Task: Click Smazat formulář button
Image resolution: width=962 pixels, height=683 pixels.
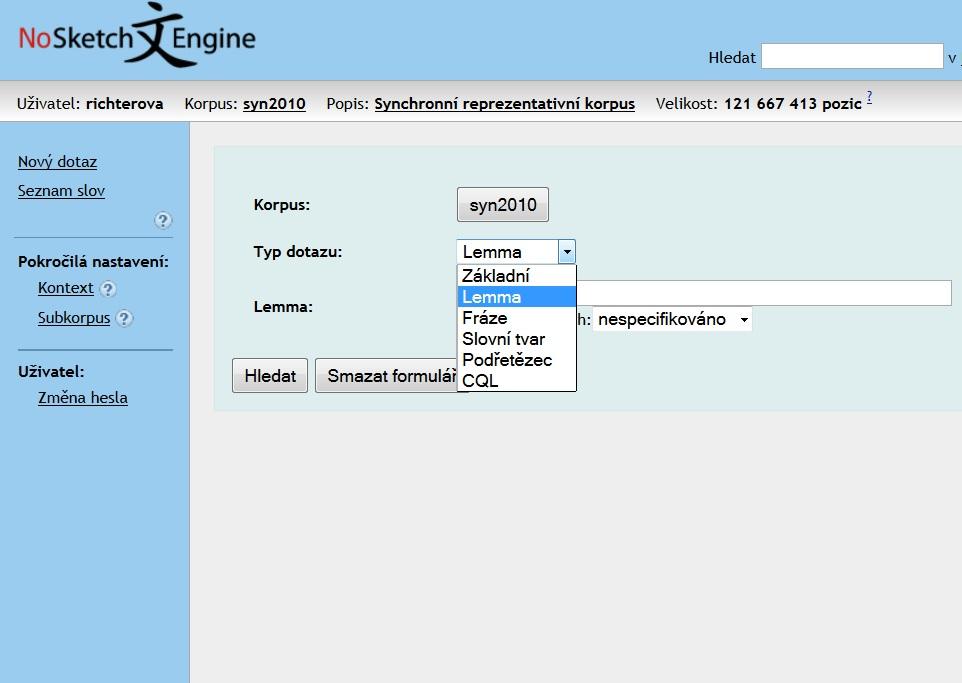Action: [x=388, y=376]
